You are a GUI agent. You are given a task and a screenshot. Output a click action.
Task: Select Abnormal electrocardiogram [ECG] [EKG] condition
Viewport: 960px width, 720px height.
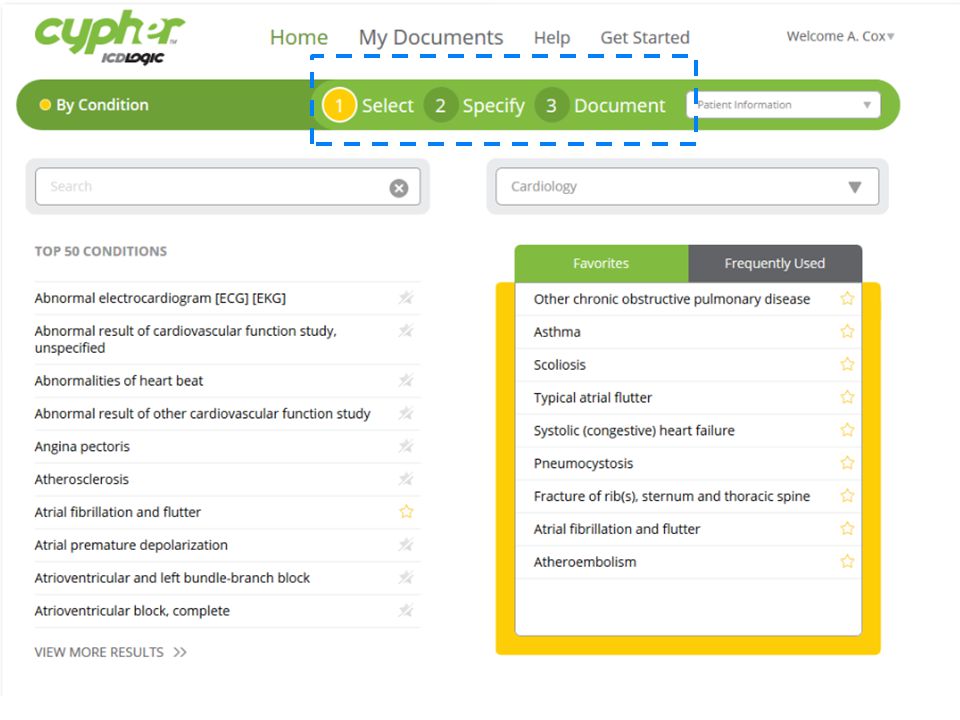coord(160,298)
